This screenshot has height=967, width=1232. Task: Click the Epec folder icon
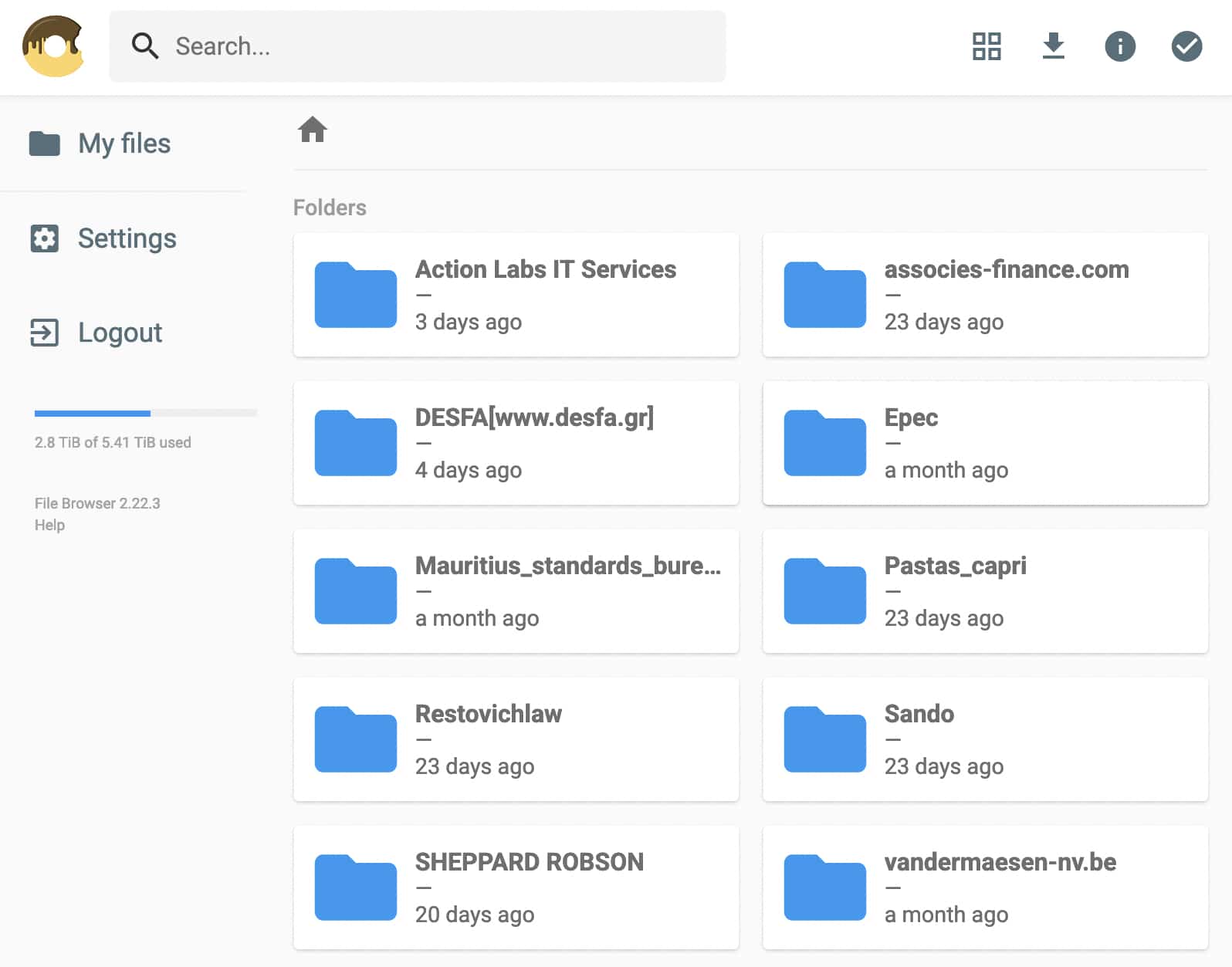(824, 443)
